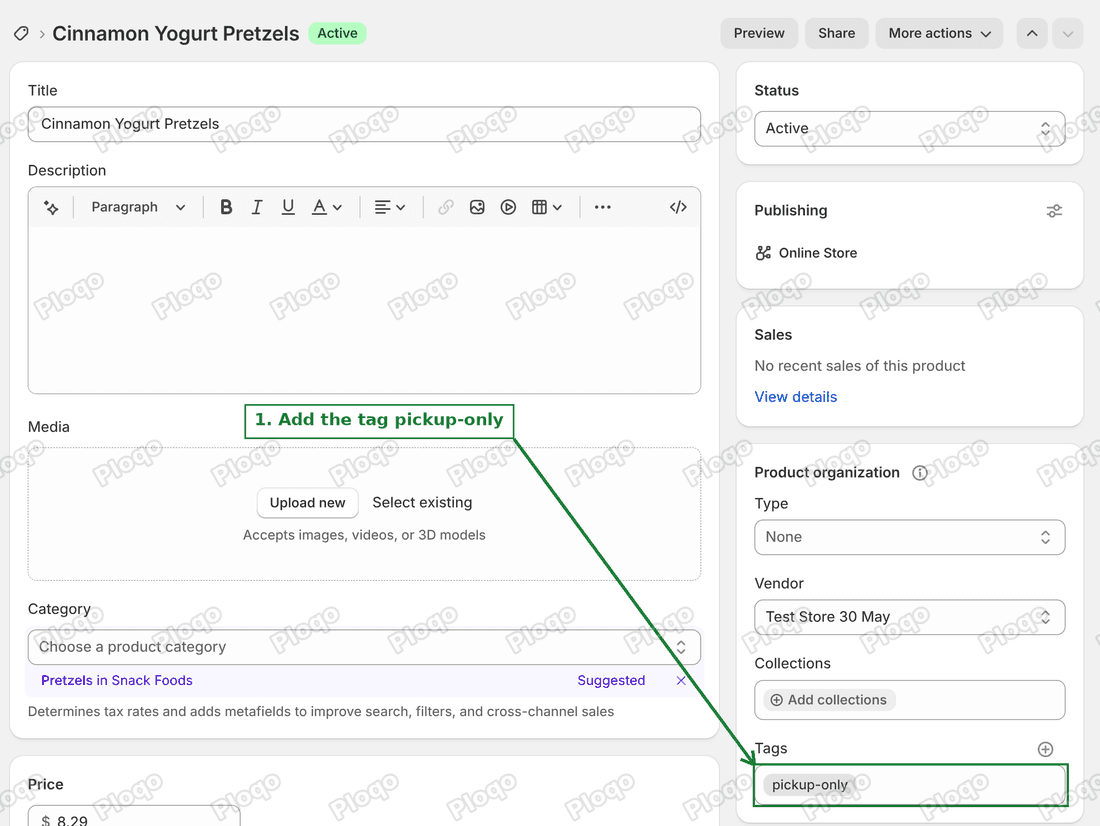Click the Price input field
The height and width of the screenshot is (826, 1100).
click(x=134, y=818)
